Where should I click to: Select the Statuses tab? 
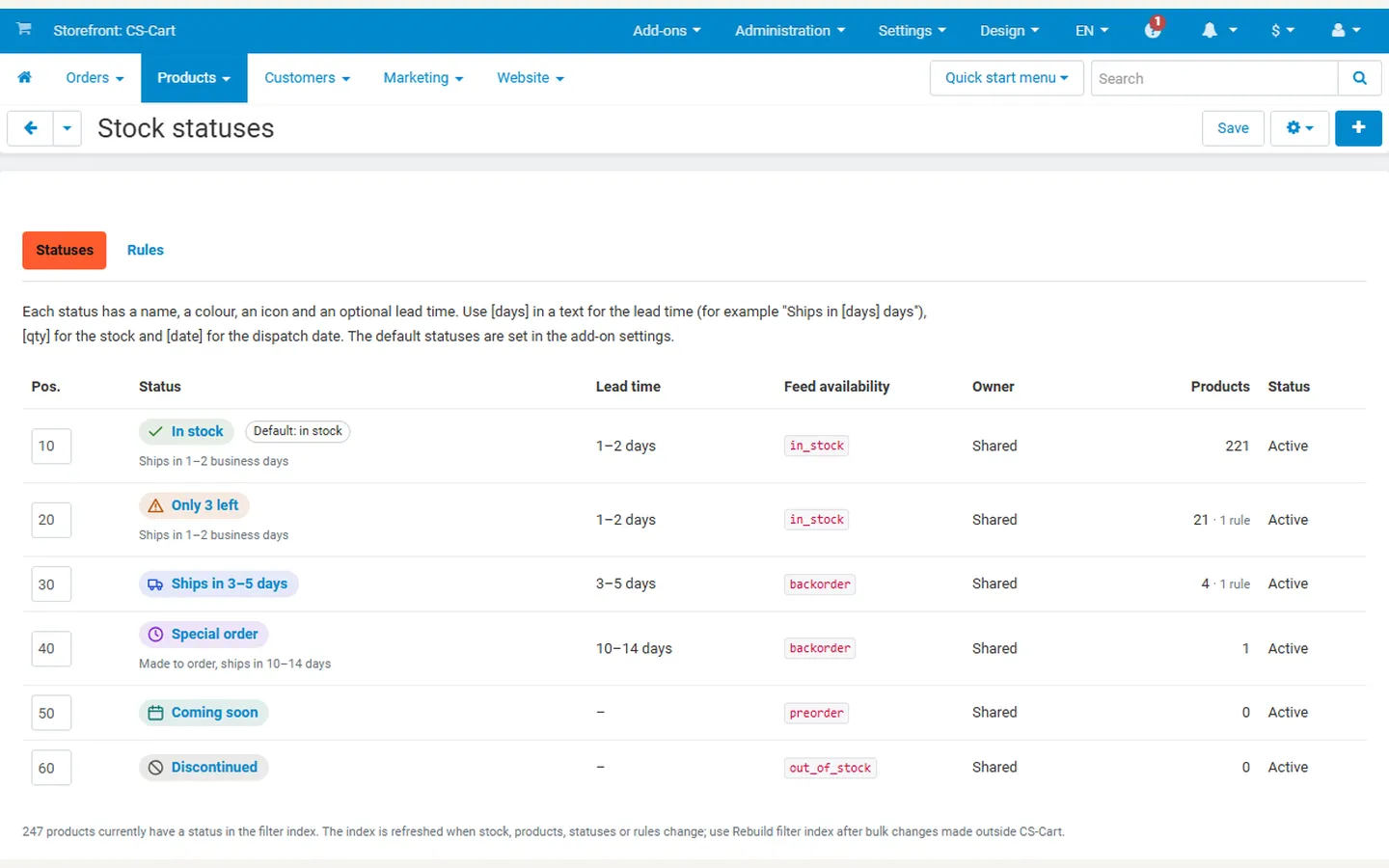(x=65, y=250)
